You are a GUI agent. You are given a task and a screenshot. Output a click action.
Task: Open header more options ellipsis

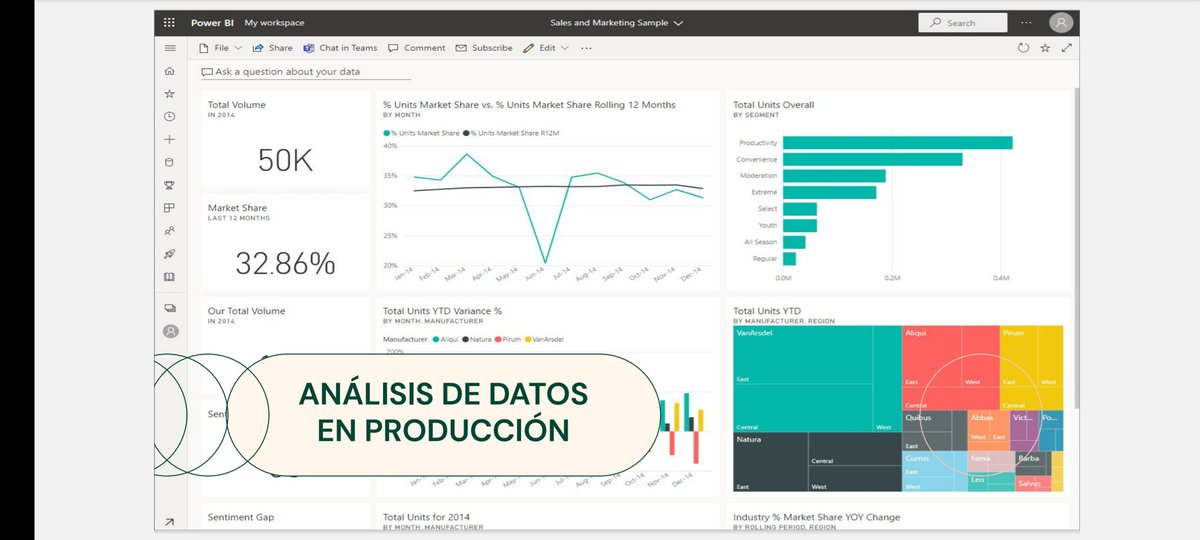point(1026,22)
